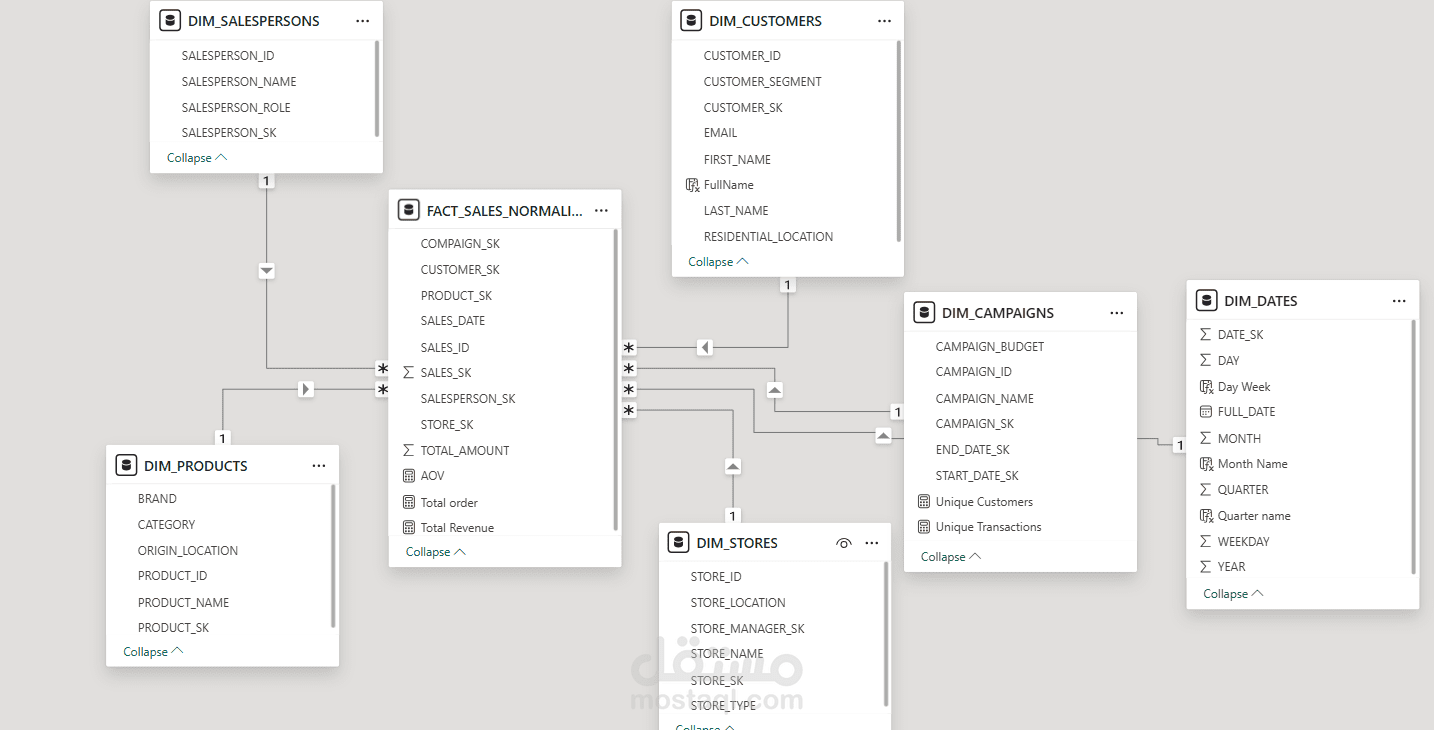Open more options menu for DIM_CAMPAIGNS
1434x730 pixels.
pos(1117,313)
